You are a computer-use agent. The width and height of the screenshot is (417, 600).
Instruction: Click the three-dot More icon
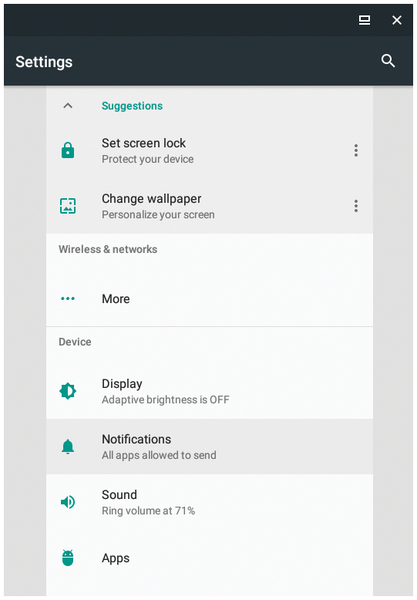click(68, 298)
